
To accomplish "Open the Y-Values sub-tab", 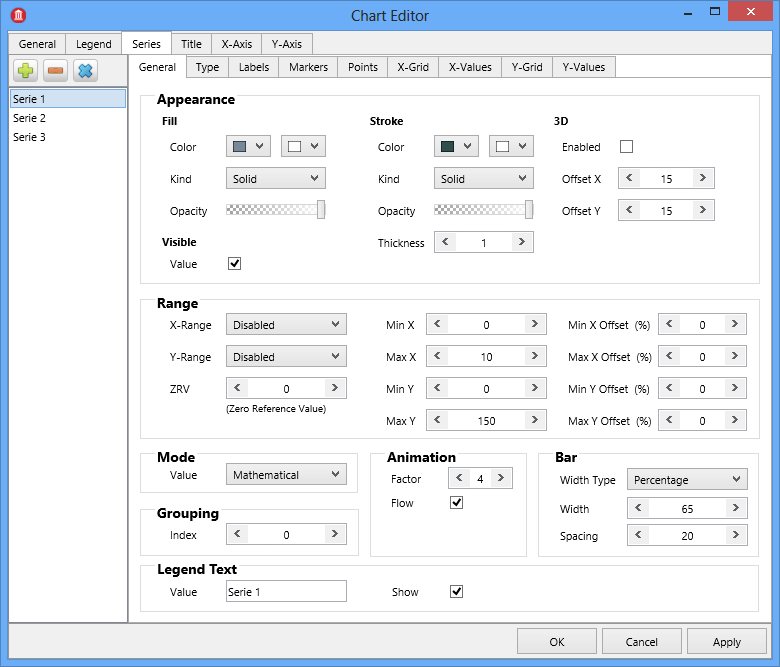I will tap(584, 67).
